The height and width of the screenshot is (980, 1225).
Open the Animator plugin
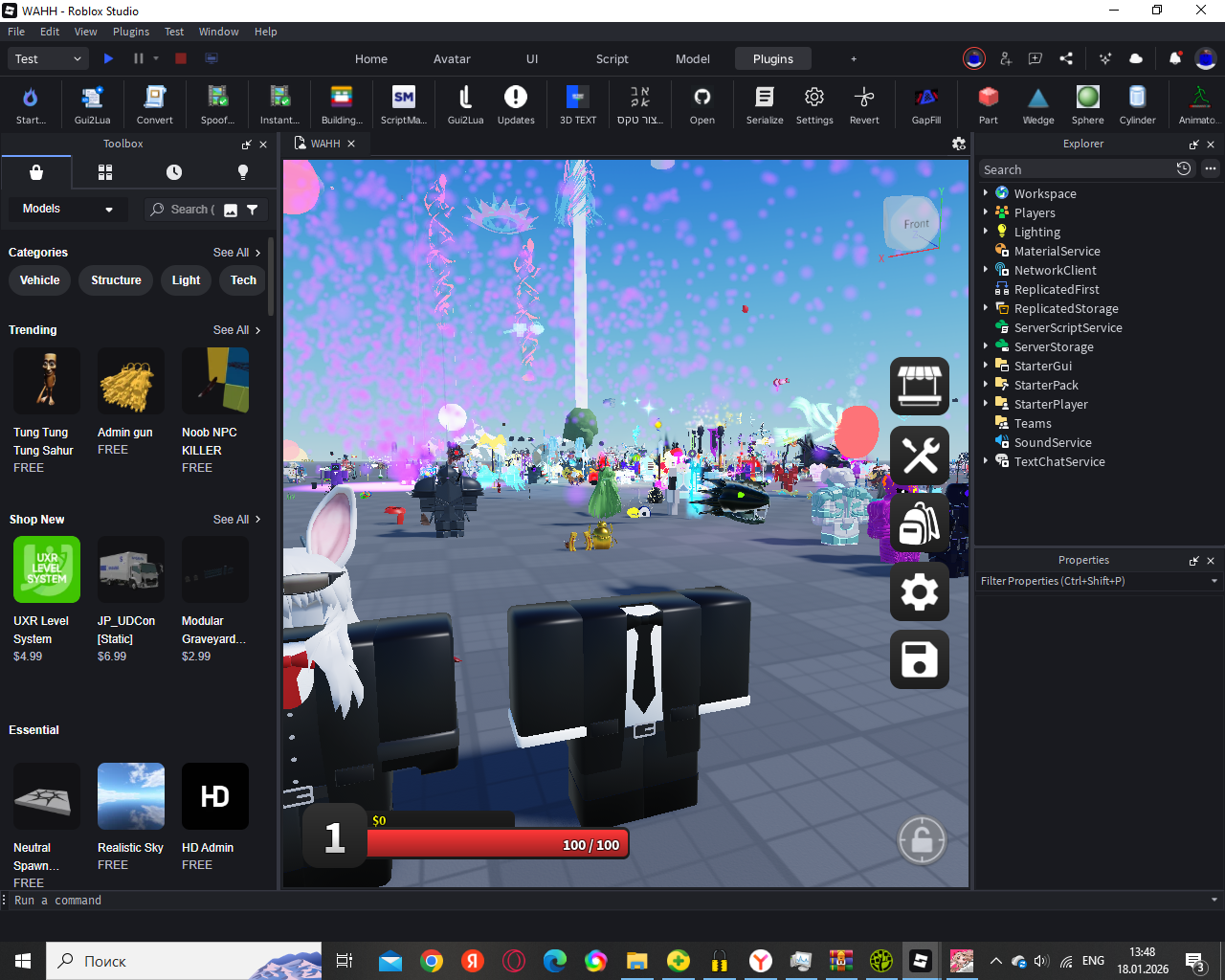tap(1198, 104)
